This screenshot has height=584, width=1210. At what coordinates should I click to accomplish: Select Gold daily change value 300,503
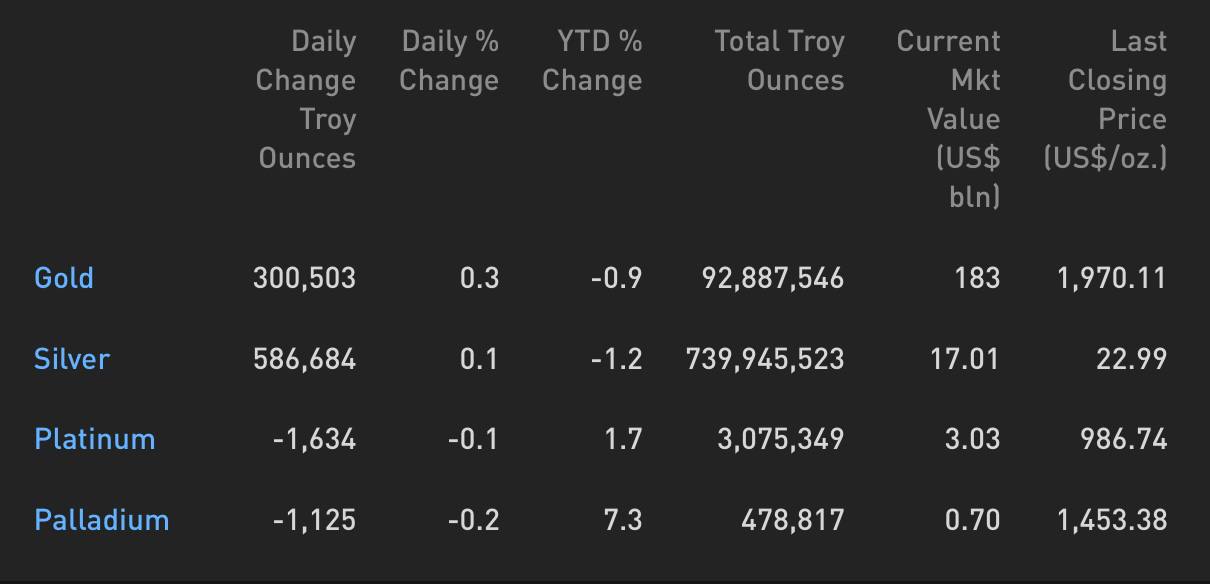tap(304, 278)
